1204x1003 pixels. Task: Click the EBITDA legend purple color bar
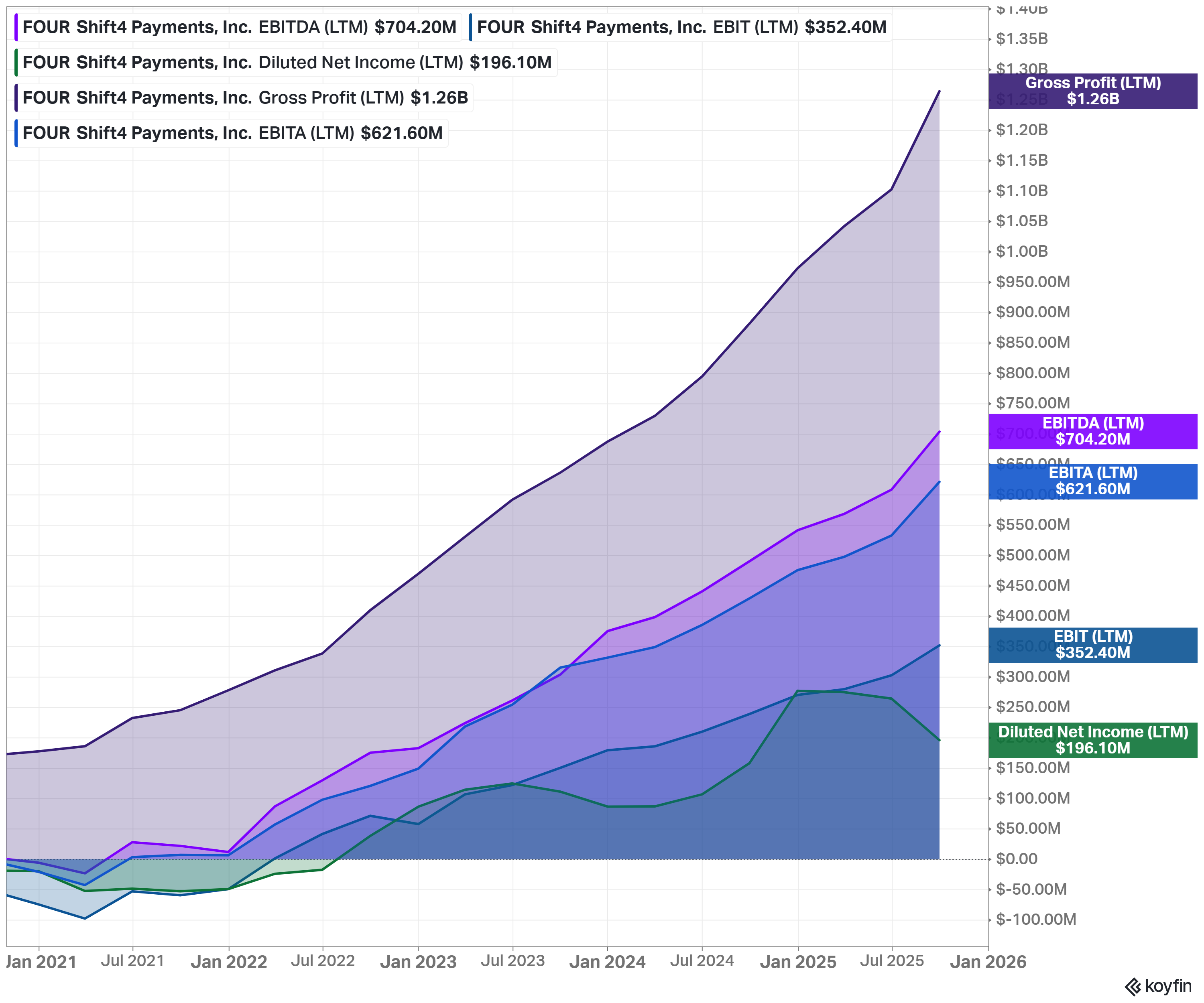tap(16, 28)
